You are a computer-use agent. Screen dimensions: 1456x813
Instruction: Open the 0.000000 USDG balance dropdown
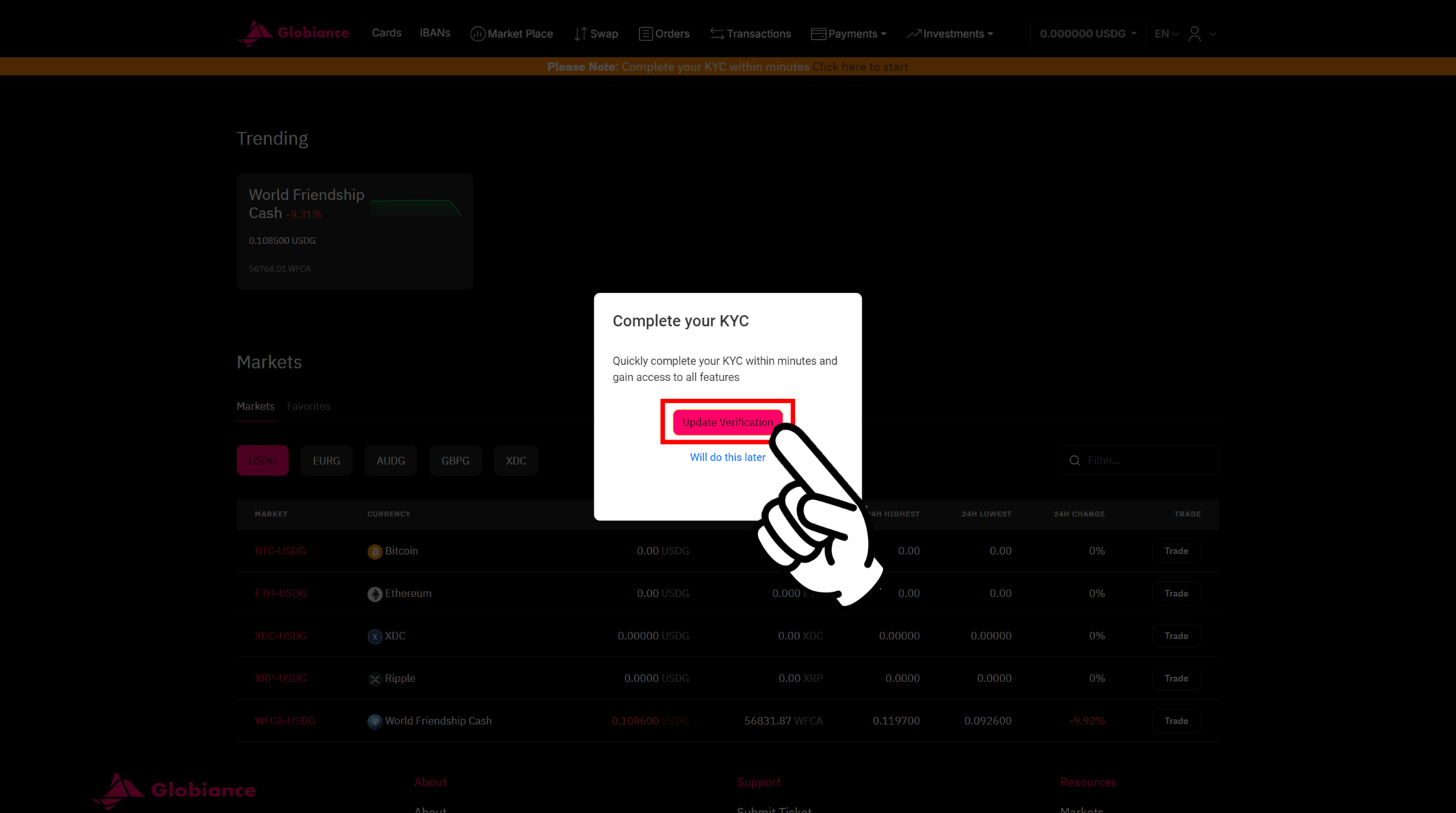pos(1086,33)
